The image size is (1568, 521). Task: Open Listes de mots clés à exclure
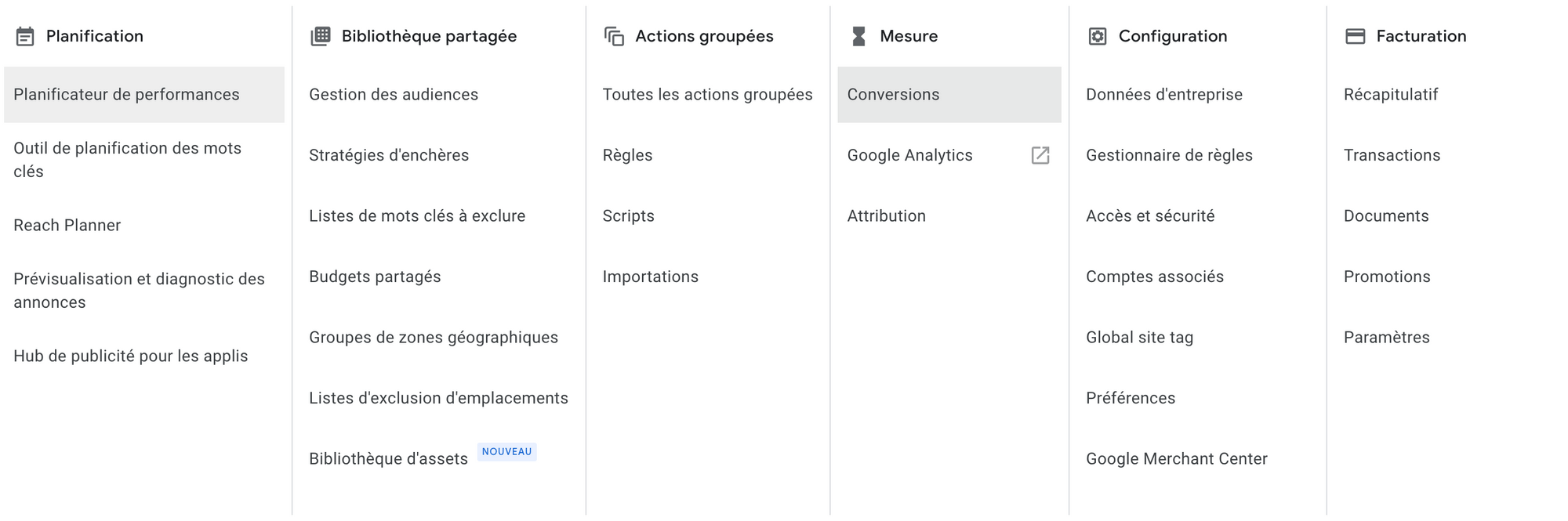(x=416, y=216)
